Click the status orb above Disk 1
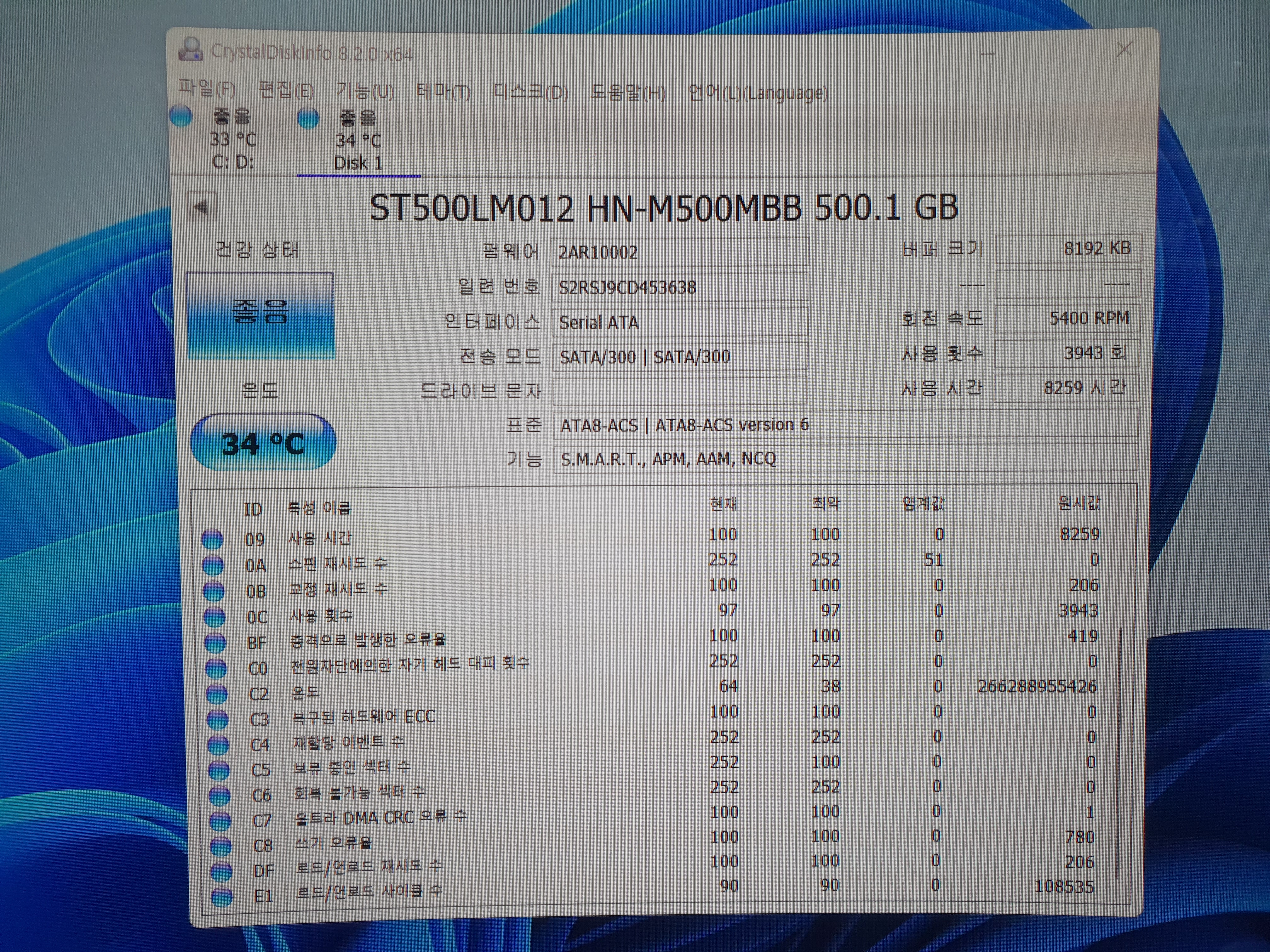Viewport: 1270px width, 952px height. point(308,118)
